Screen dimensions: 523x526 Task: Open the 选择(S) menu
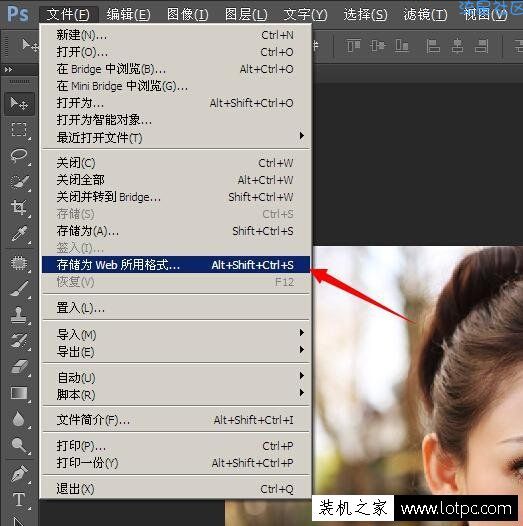click(x=365, y=14)
